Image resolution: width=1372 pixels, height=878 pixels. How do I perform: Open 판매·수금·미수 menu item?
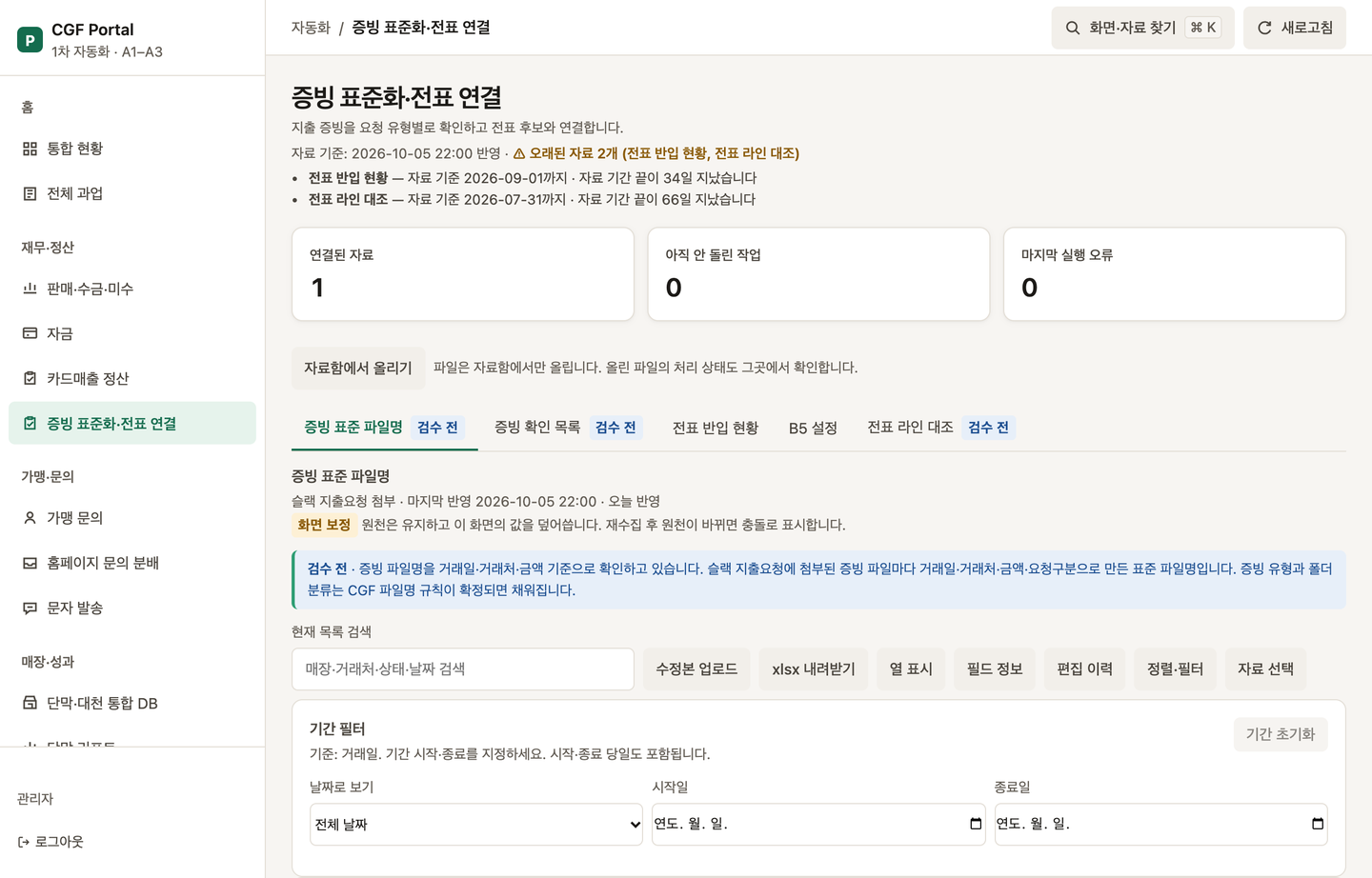point(132,289)
